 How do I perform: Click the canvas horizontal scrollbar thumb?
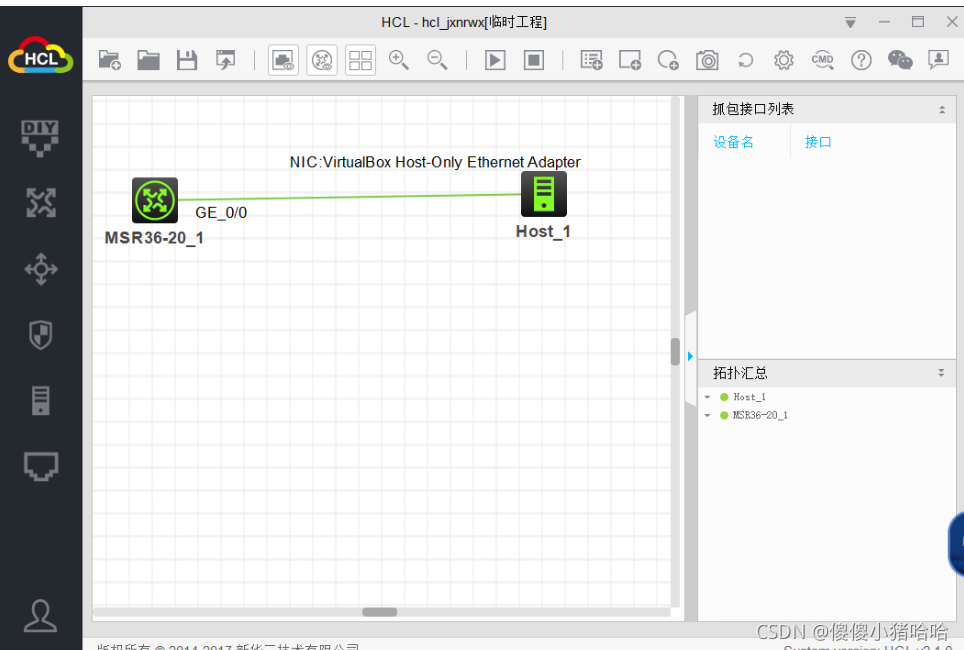point(379,612)
